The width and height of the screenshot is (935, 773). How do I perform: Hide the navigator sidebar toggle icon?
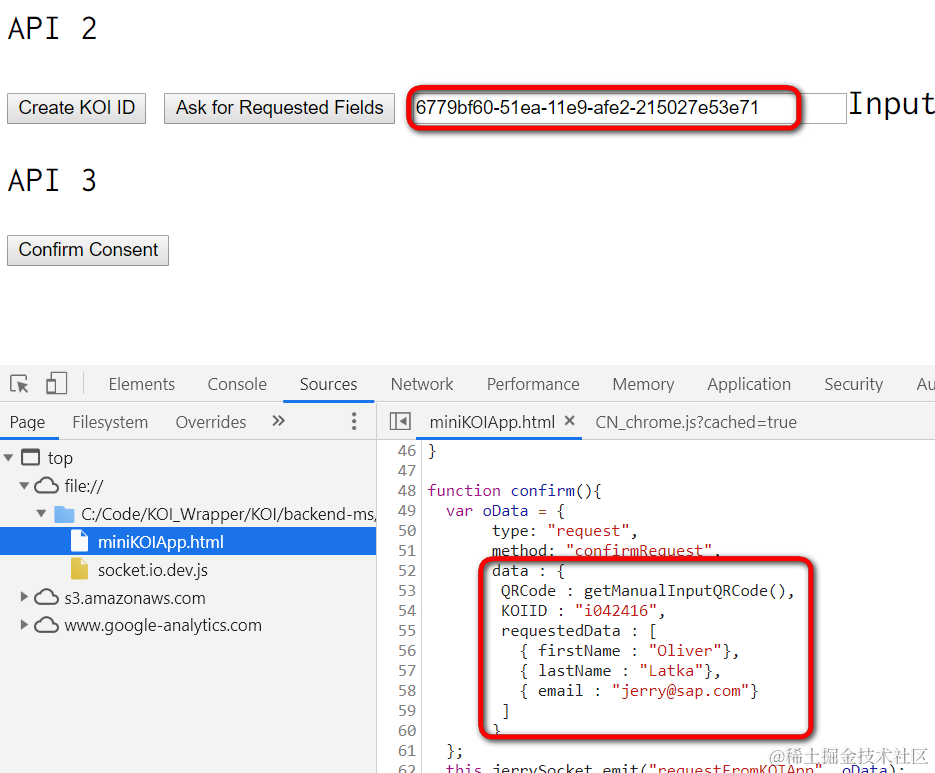(x=400, y=422)
